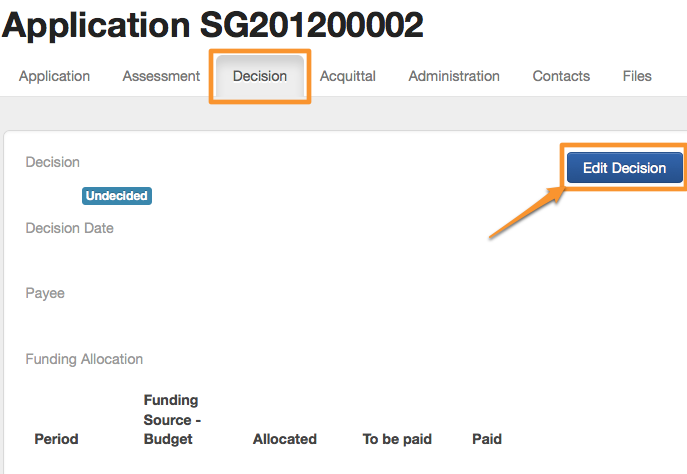Click the Application SG201200002 page title
This screenshot has height=474, width=687.
[213, 25]
